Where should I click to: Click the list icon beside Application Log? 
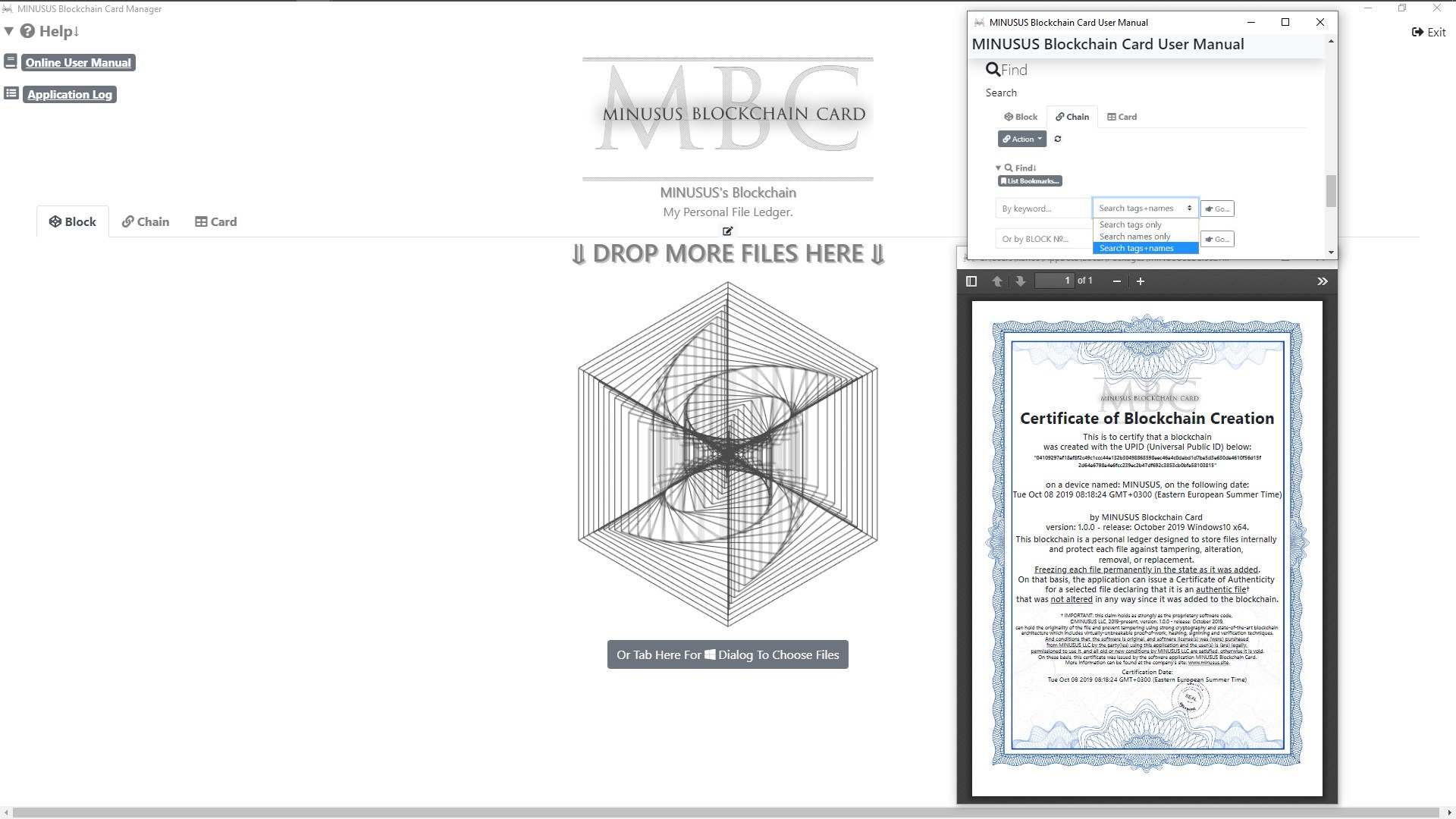point(11,93)
